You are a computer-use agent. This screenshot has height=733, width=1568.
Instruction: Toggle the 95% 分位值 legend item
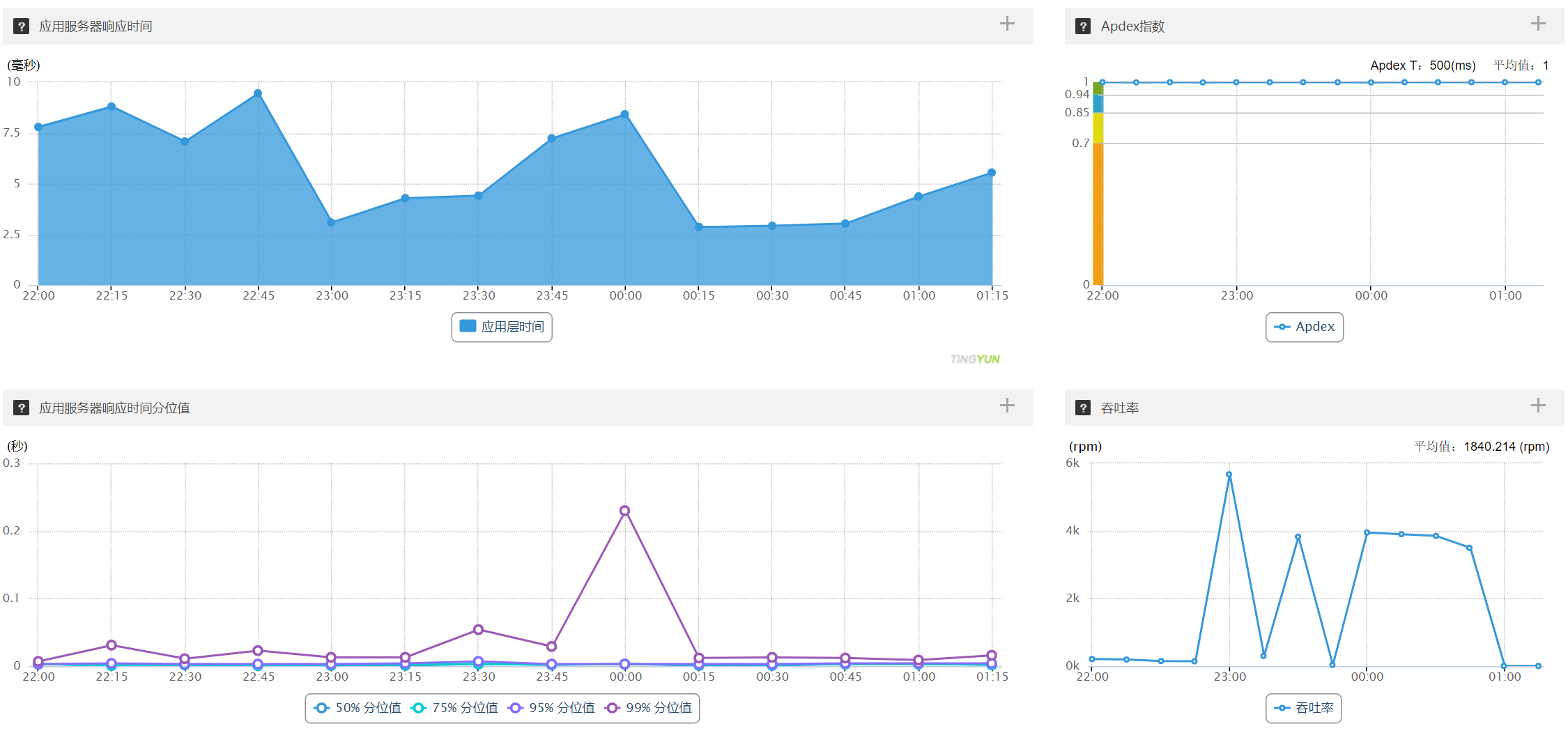tap(551, 708)
